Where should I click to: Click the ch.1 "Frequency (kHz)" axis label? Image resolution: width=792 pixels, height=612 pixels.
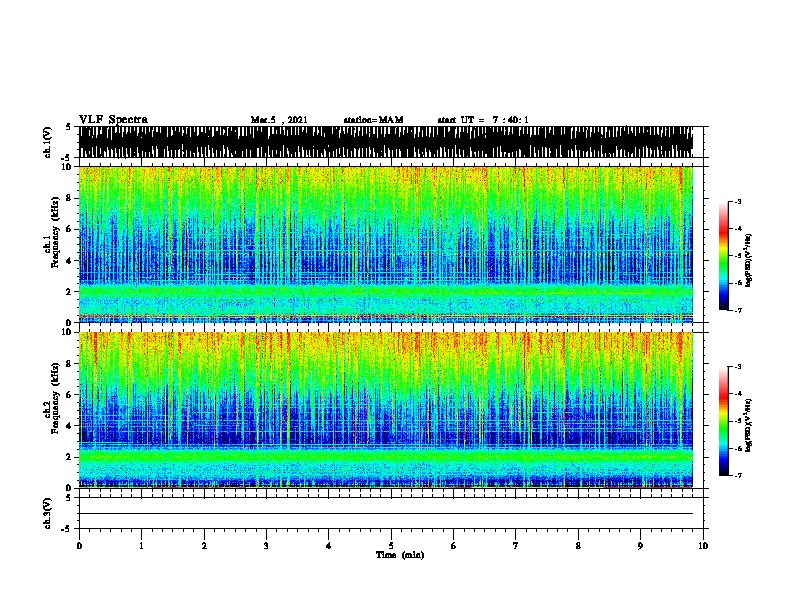pos(55,232)
